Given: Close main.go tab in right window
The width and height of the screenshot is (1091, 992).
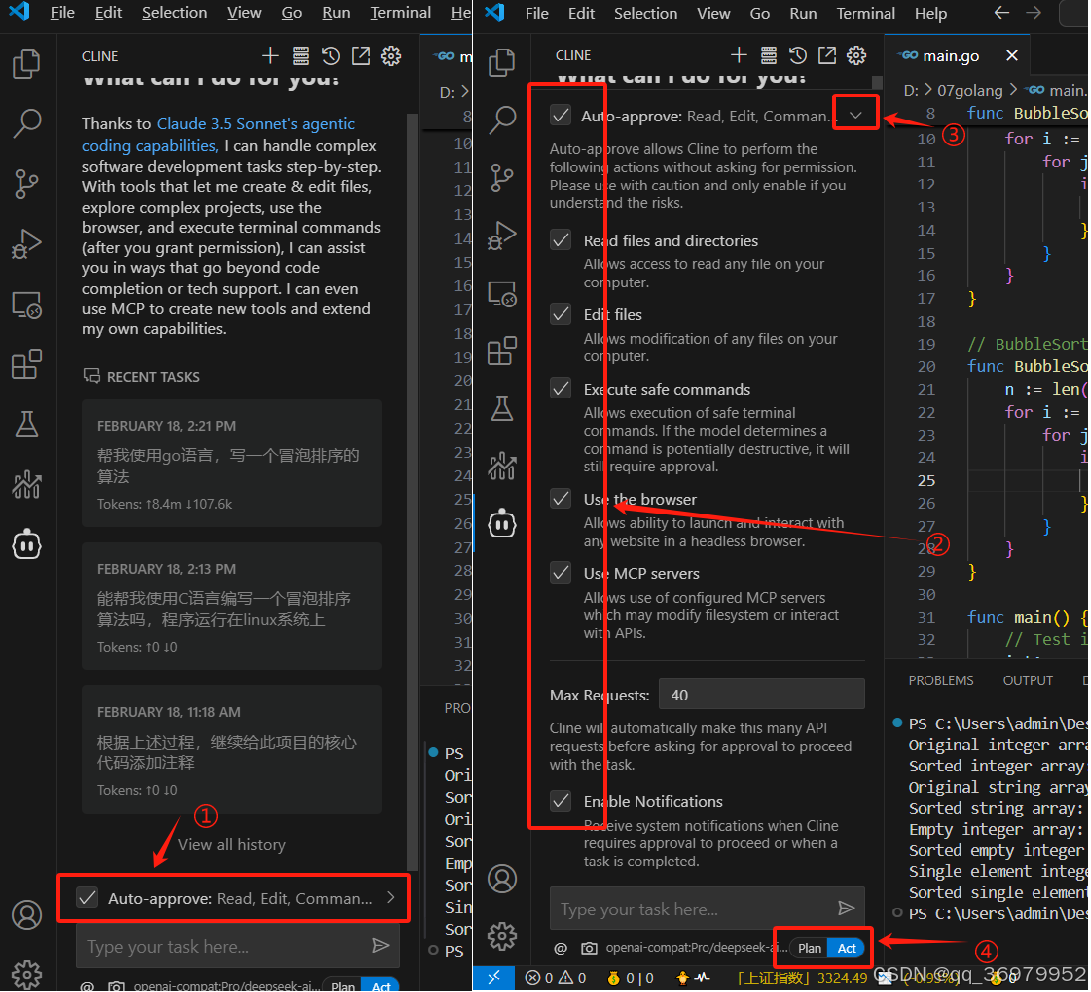Looking at the screenshot, I should click(1012, 55).
